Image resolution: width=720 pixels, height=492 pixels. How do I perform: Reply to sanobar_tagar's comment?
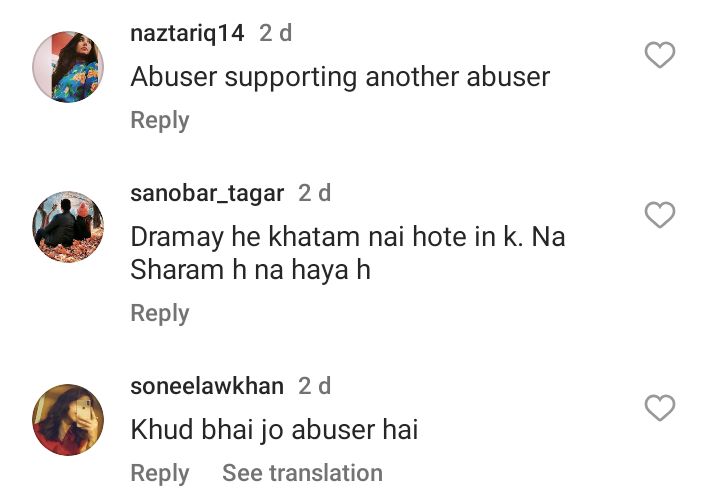[160, 313]
